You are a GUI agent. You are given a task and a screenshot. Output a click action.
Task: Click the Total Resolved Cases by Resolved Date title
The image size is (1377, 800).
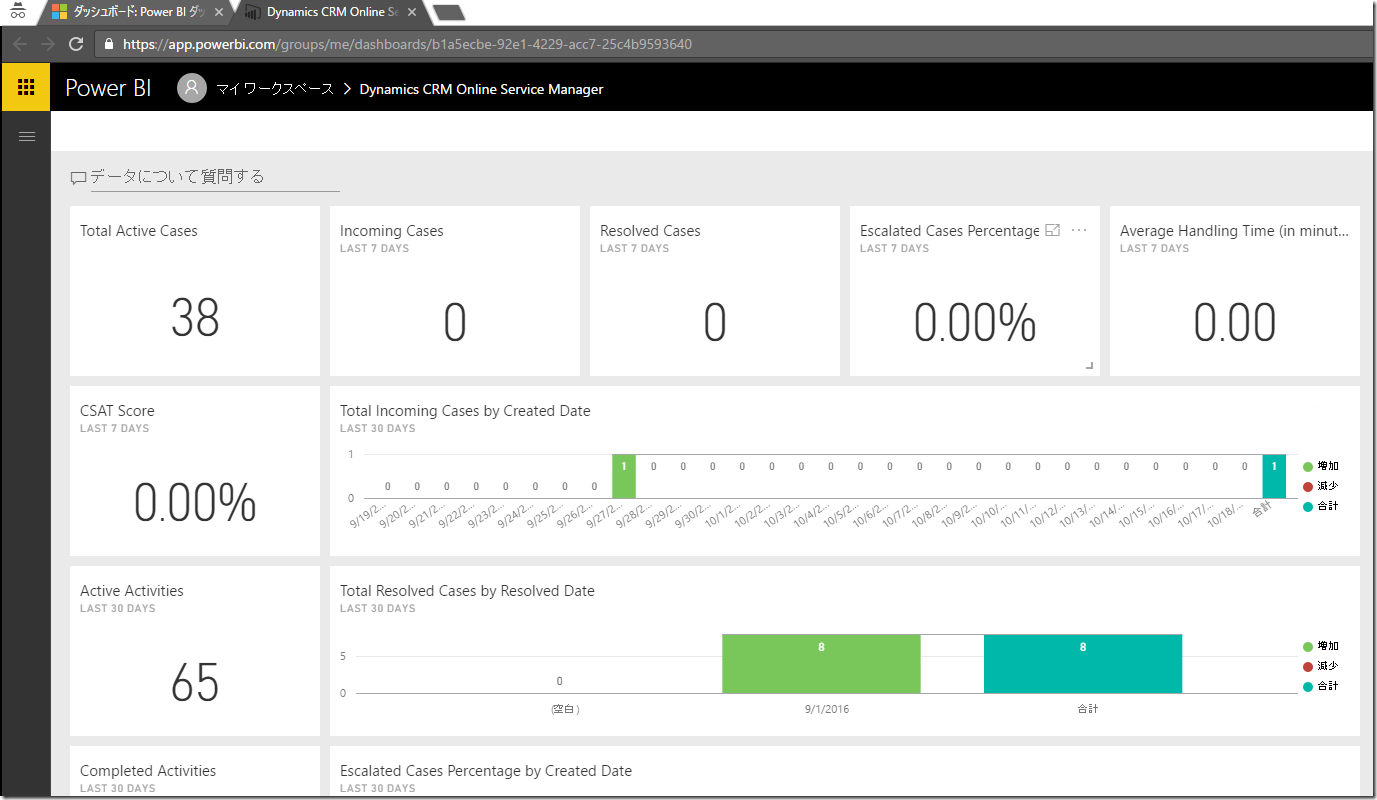(x=467, y=591)
